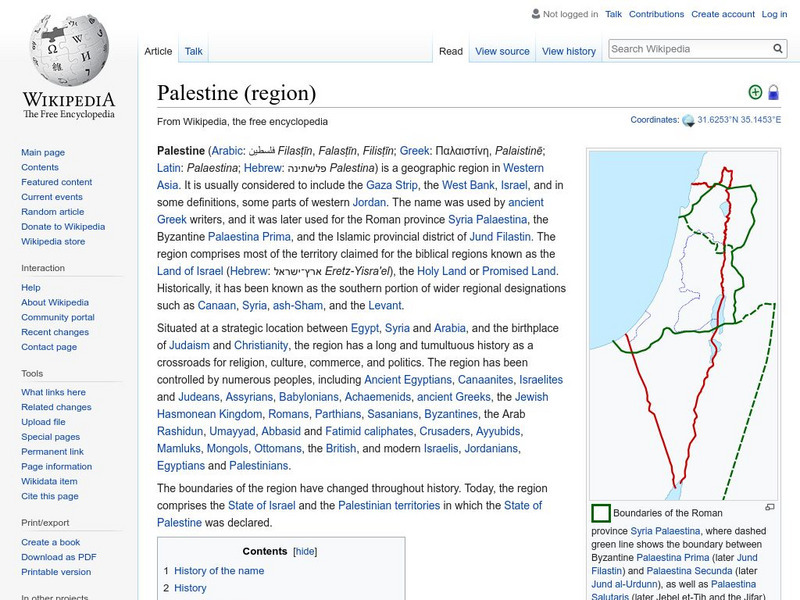The height and width of the screenshot is (600, 800).
Task: Select the Read tab
Action: pos(449,51)
